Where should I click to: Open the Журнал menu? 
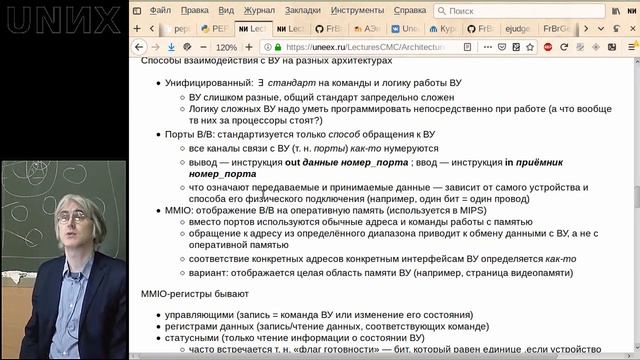tap(259, 10)
